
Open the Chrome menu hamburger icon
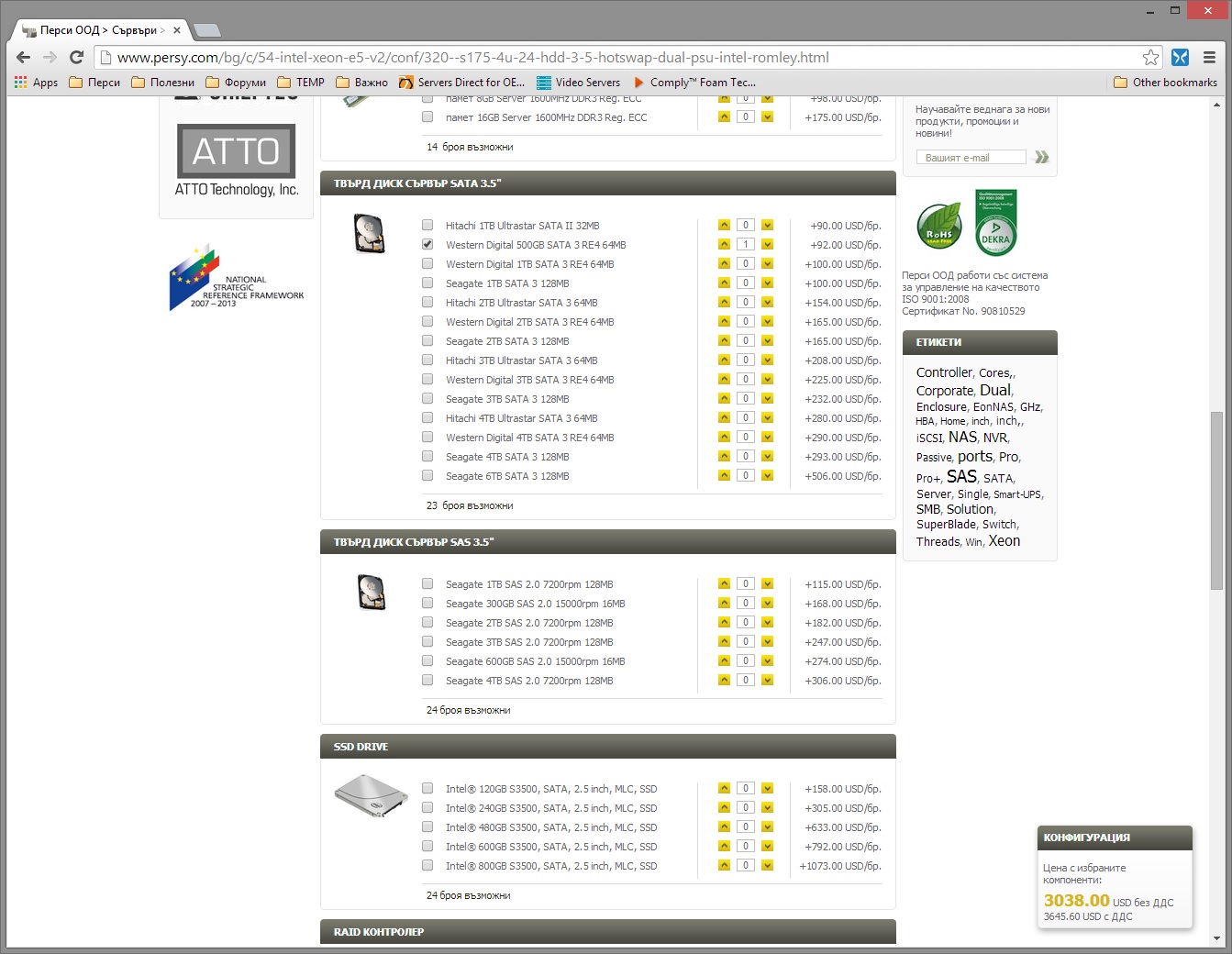pos(1209,57)
